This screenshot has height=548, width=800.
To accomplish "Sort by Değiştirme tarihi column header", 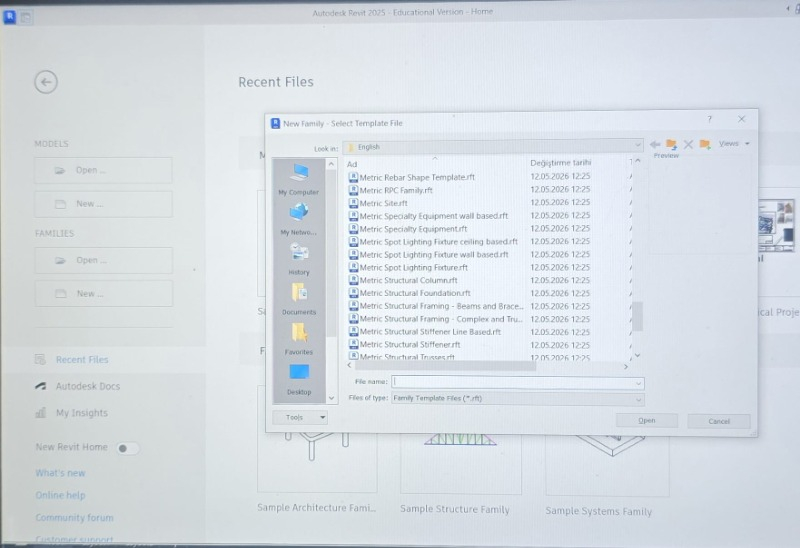I will coord(561,163).
